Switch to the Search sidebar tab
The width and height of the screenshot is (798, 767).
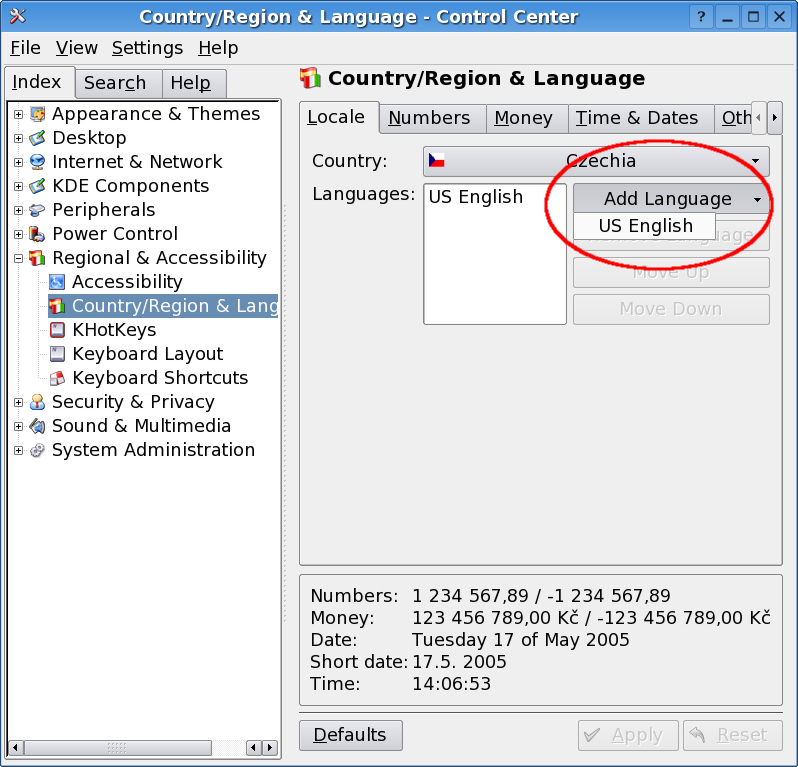[x=118, y=83]
